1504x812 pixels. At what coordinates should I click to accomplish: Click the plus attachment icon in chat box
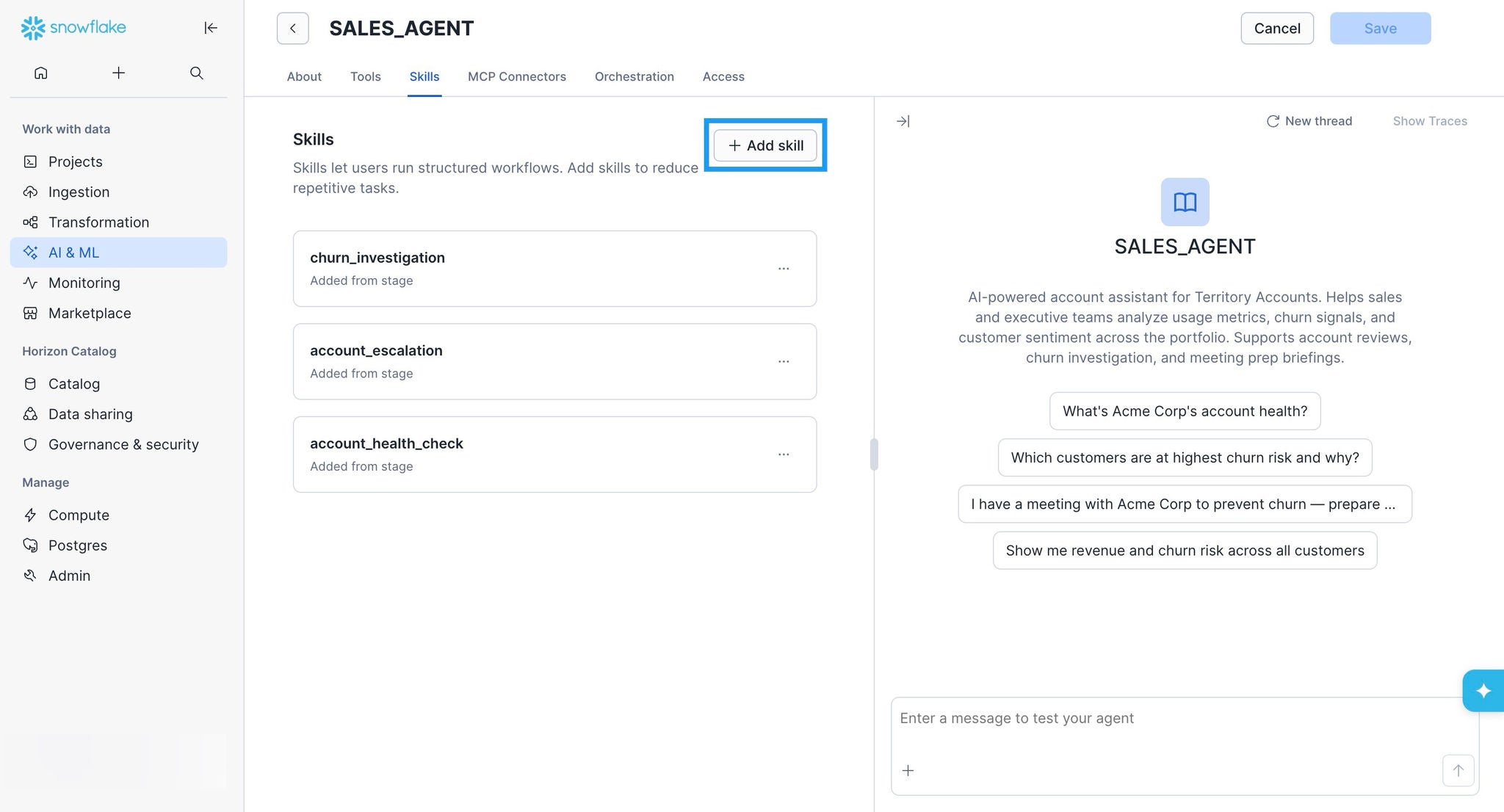coord(908,770)
